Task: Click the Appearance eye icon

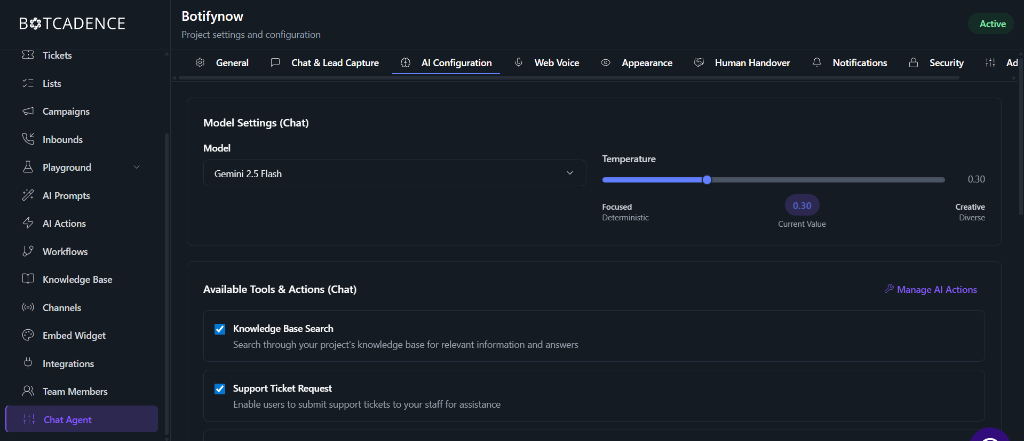Action: (x=605, y=63)
